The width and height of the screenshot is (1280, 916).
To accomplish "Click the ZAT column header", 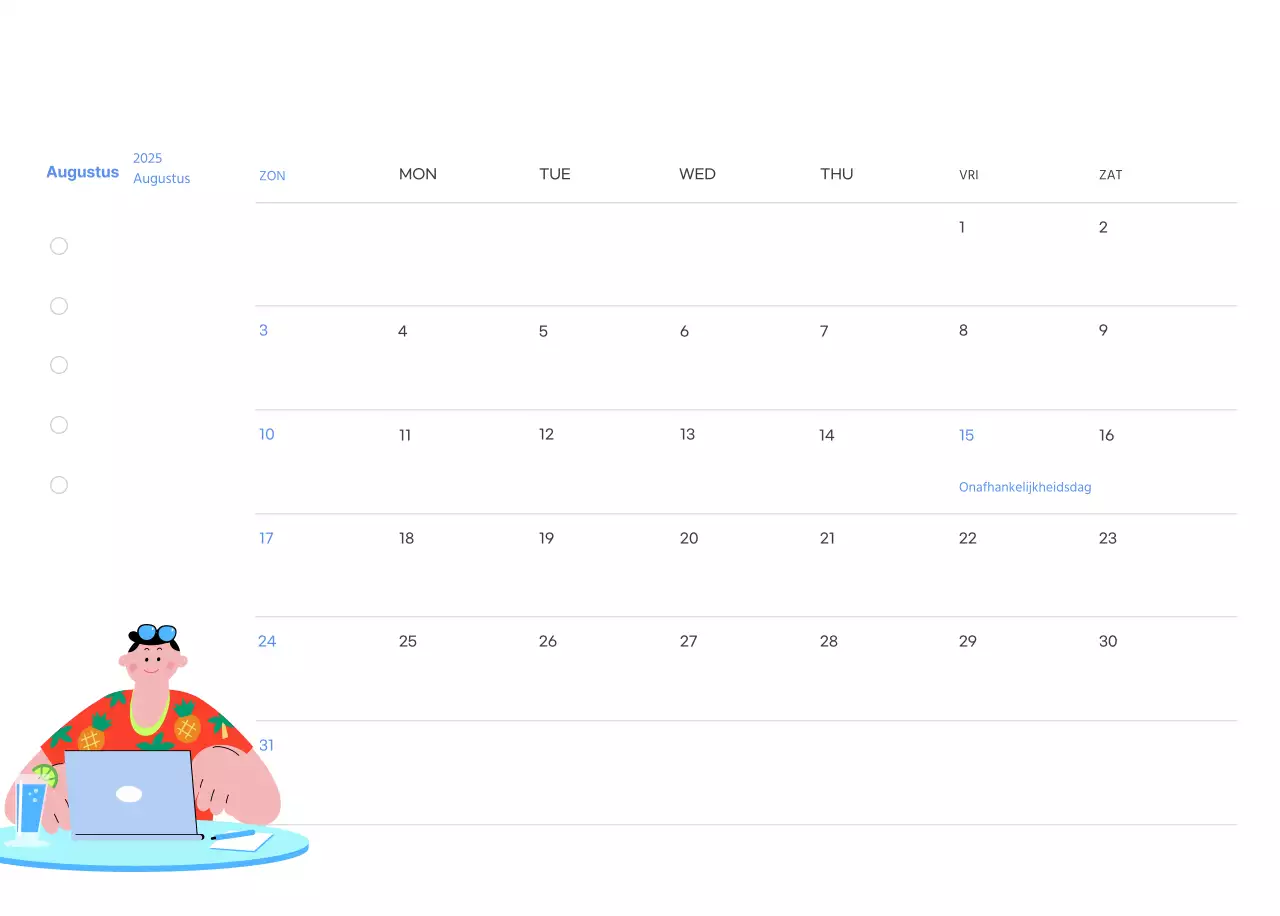I will [x=1110, y=174].
